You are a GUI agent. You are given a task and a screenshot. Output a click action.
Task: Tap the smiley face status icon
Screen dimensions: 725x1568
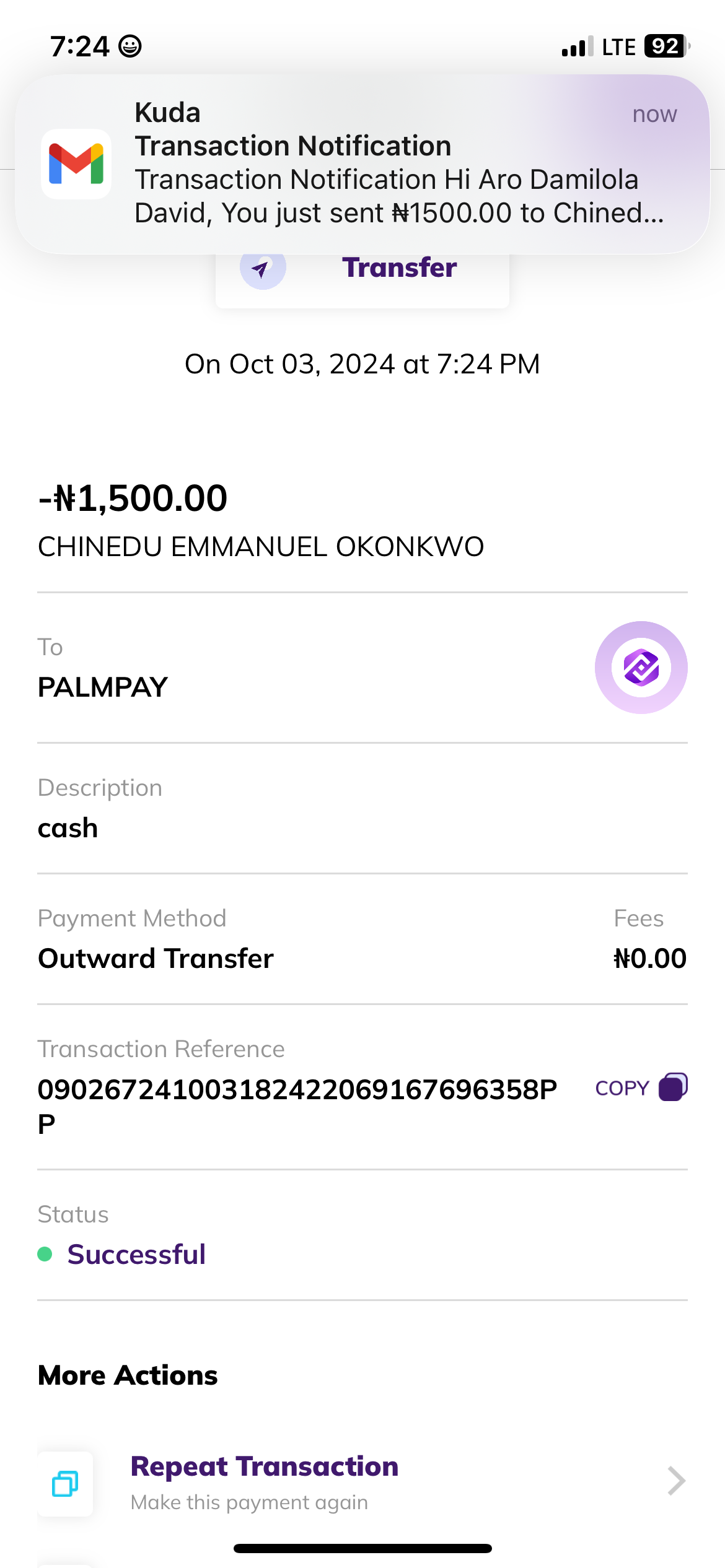[130, 46]
